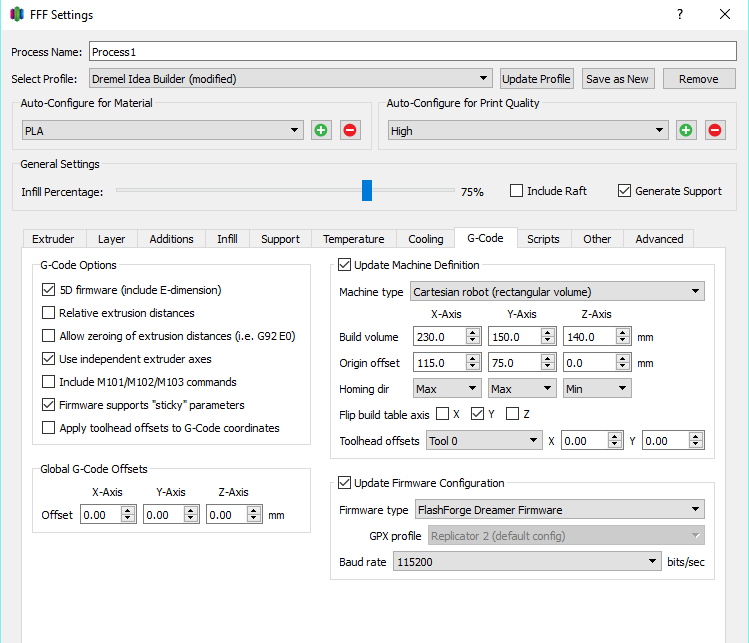Click the Save as New button
This screenshot has height=643, width=749.
coord(617,79)
